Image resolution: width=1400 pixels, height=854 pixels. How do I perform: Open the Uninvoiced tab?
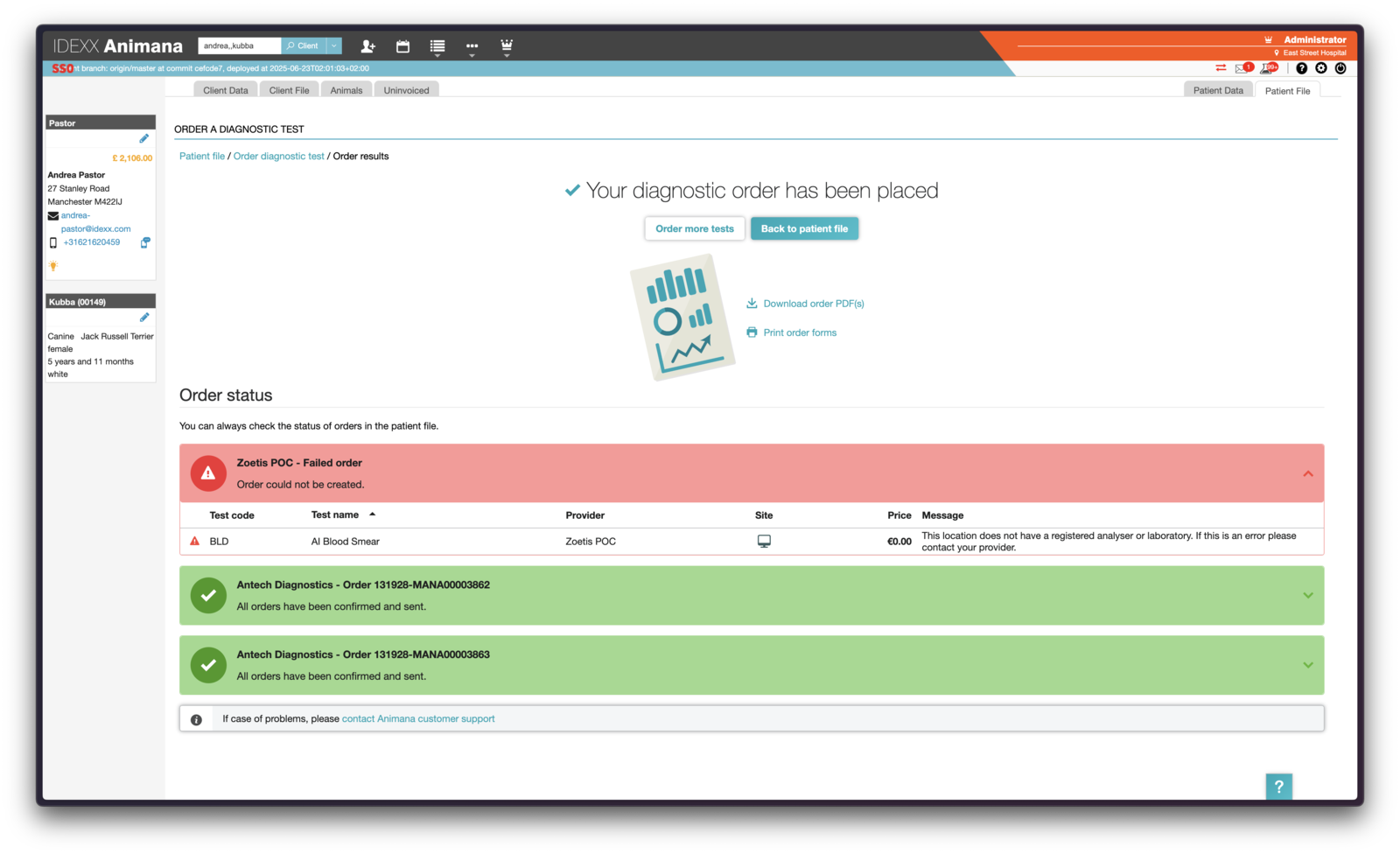406,90
